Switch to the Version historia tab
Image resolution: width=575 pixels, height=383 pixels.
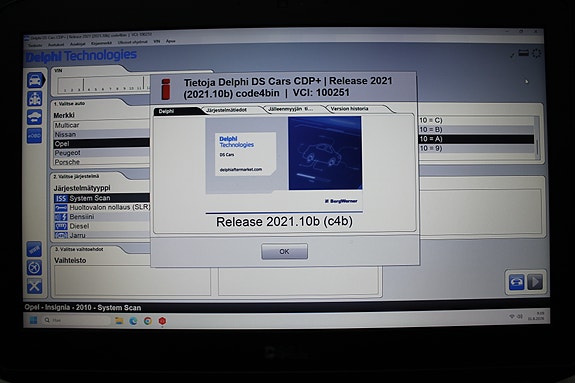349,109
